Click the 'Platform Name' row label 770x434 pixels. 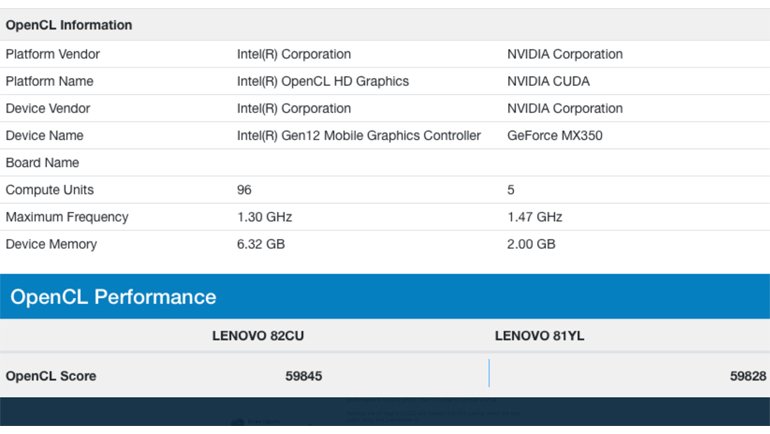(x=49, y=81)
